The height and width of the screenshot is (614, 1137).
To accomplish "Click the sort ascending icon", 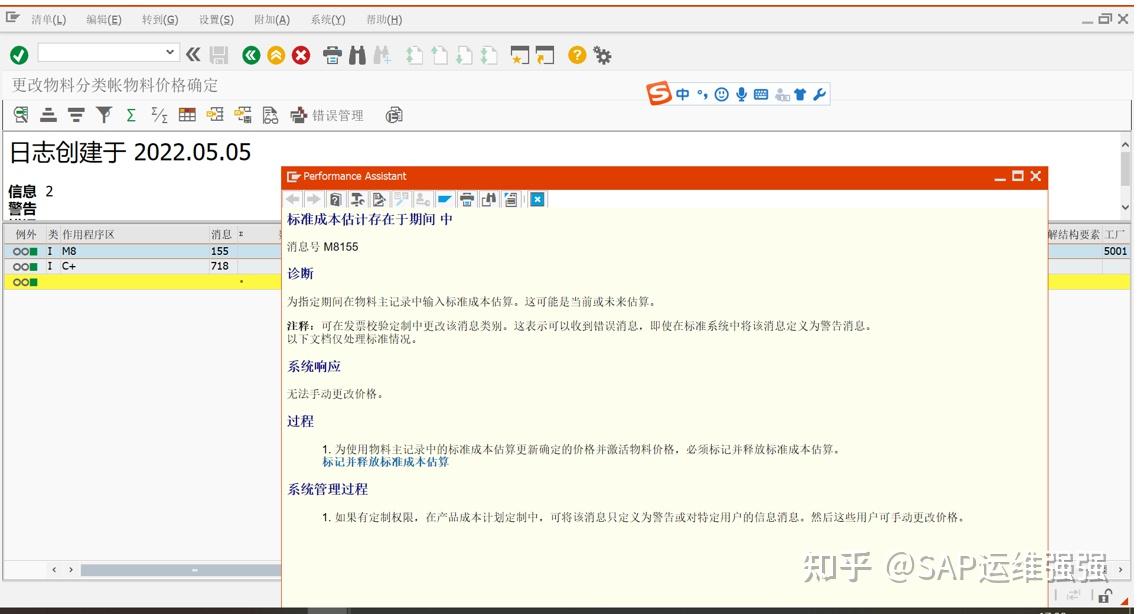I will [47, 114].
